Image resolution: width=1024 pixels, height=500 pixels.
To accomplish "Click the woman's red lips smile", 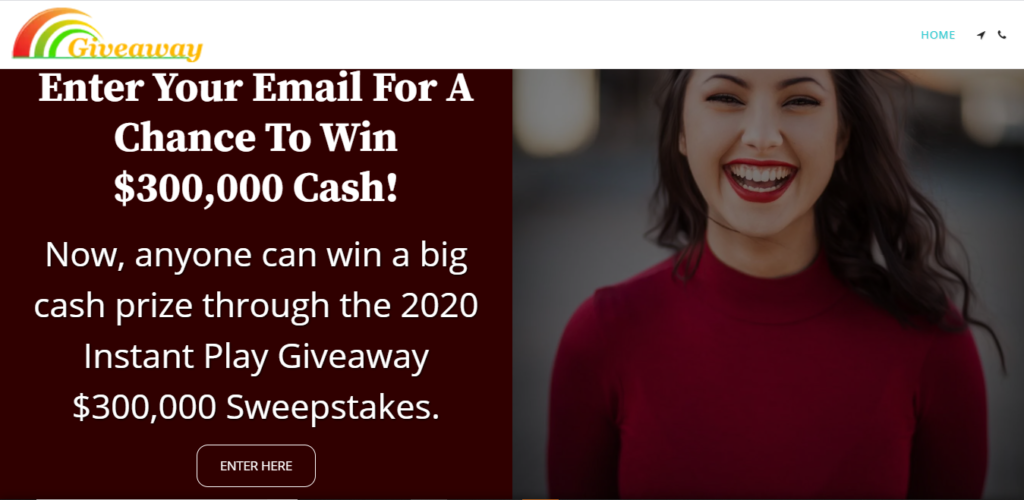I will pyautogui.click(x=761, y=179).
